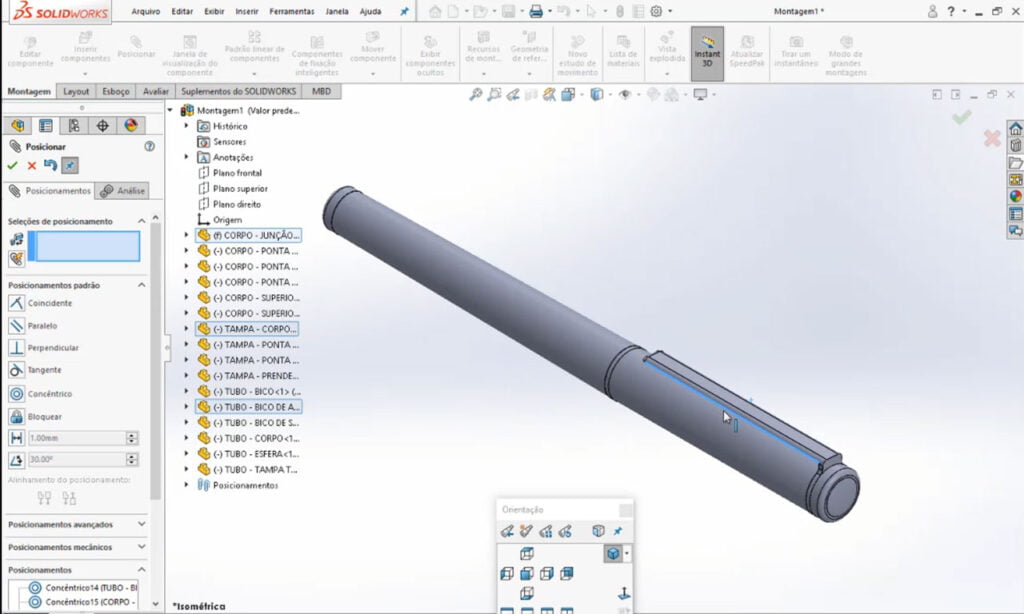Expand Histórico tree node
1024x614 pixels.
point(186,125)
